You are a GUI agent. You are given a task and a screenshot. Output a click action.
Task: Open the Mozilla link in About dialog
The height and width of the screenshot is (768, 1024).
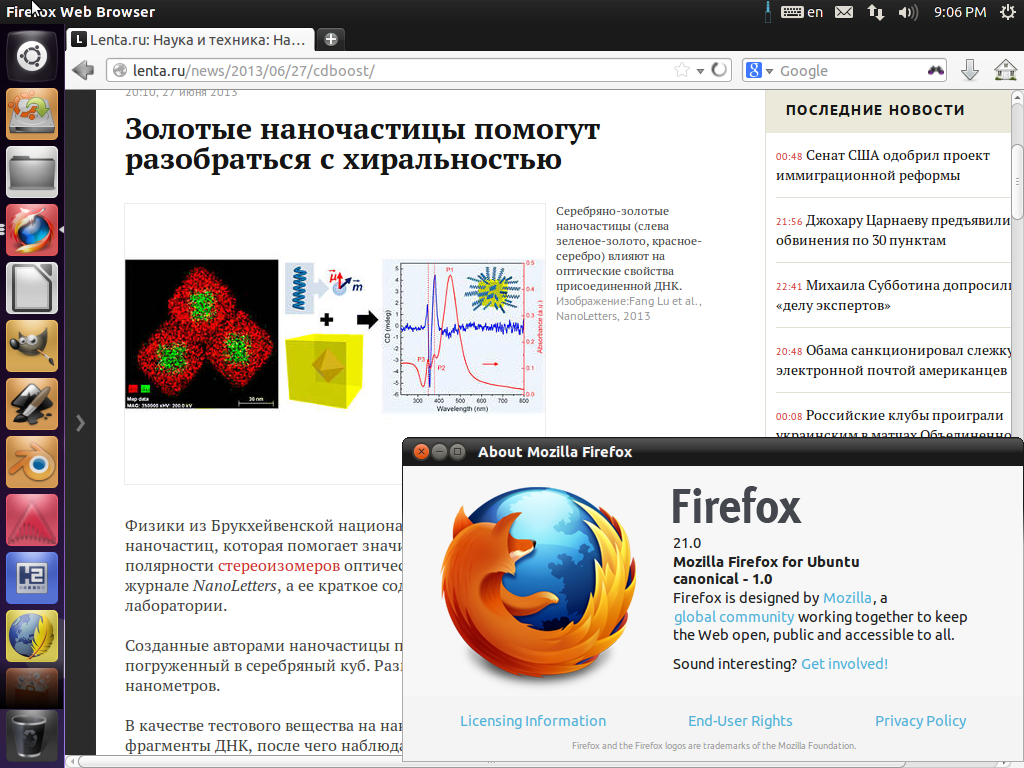pos(847,598)
